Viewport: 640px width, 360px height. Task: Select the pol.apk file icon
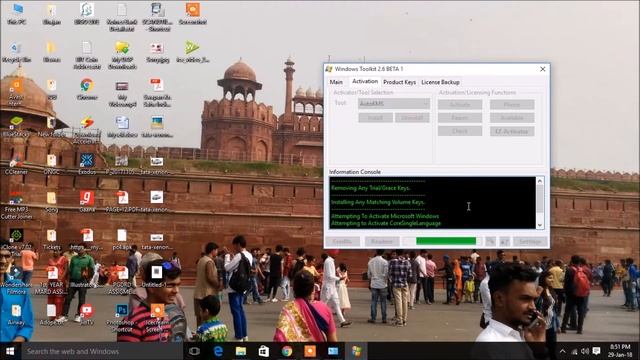pyautogui.click(x=122, y=239)
